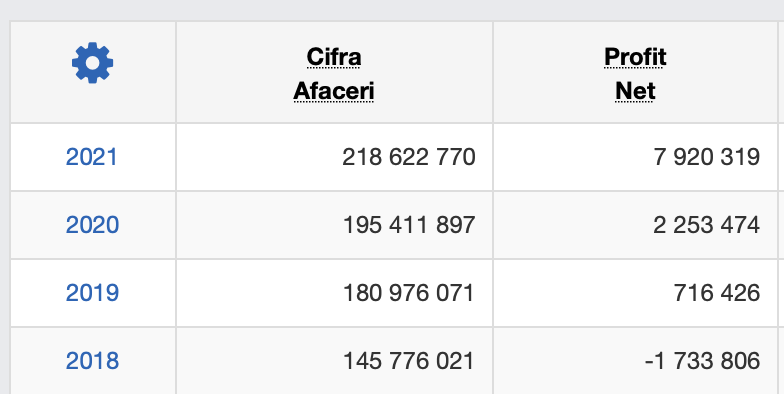
Task: Click the word Net in the header
Action: tap(635, 92)
